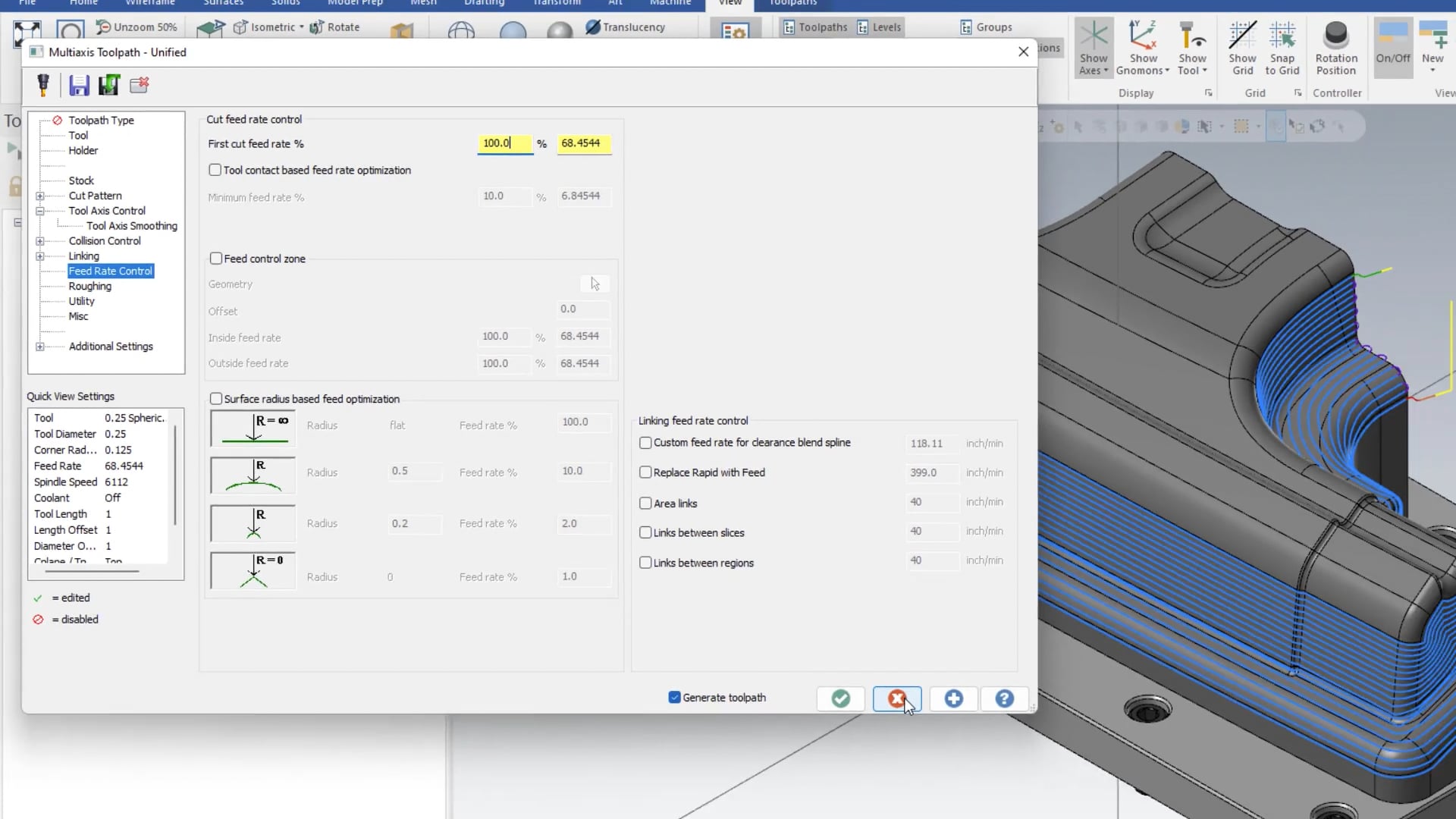Viewport: 1456px width, 819px height.
Task: Click the add new toolpath icon
Action: (x=951, y=698)
